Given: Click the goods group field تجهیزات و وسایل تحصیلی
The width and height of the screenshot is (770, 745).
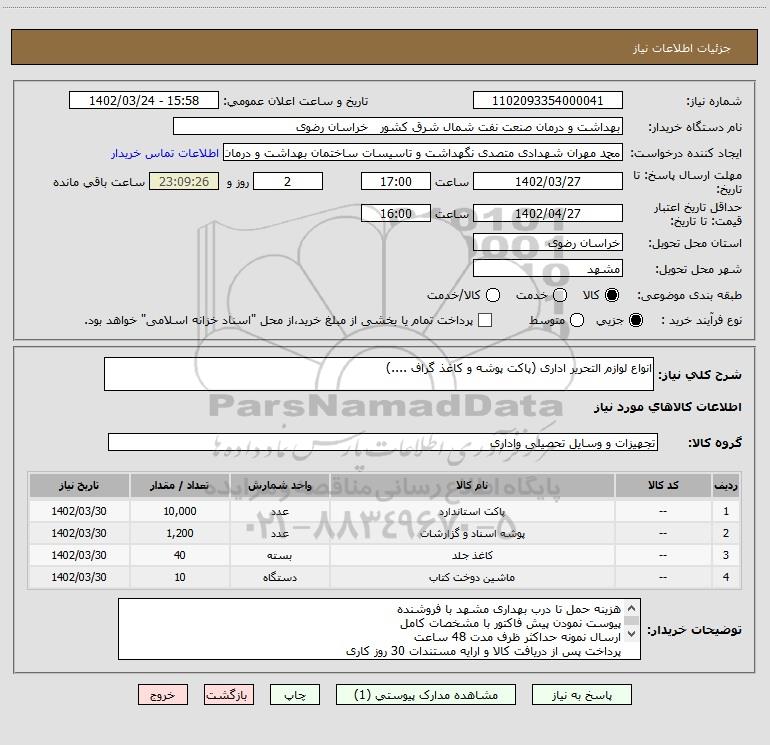Looking at the screenshot, I should point(383,442).
